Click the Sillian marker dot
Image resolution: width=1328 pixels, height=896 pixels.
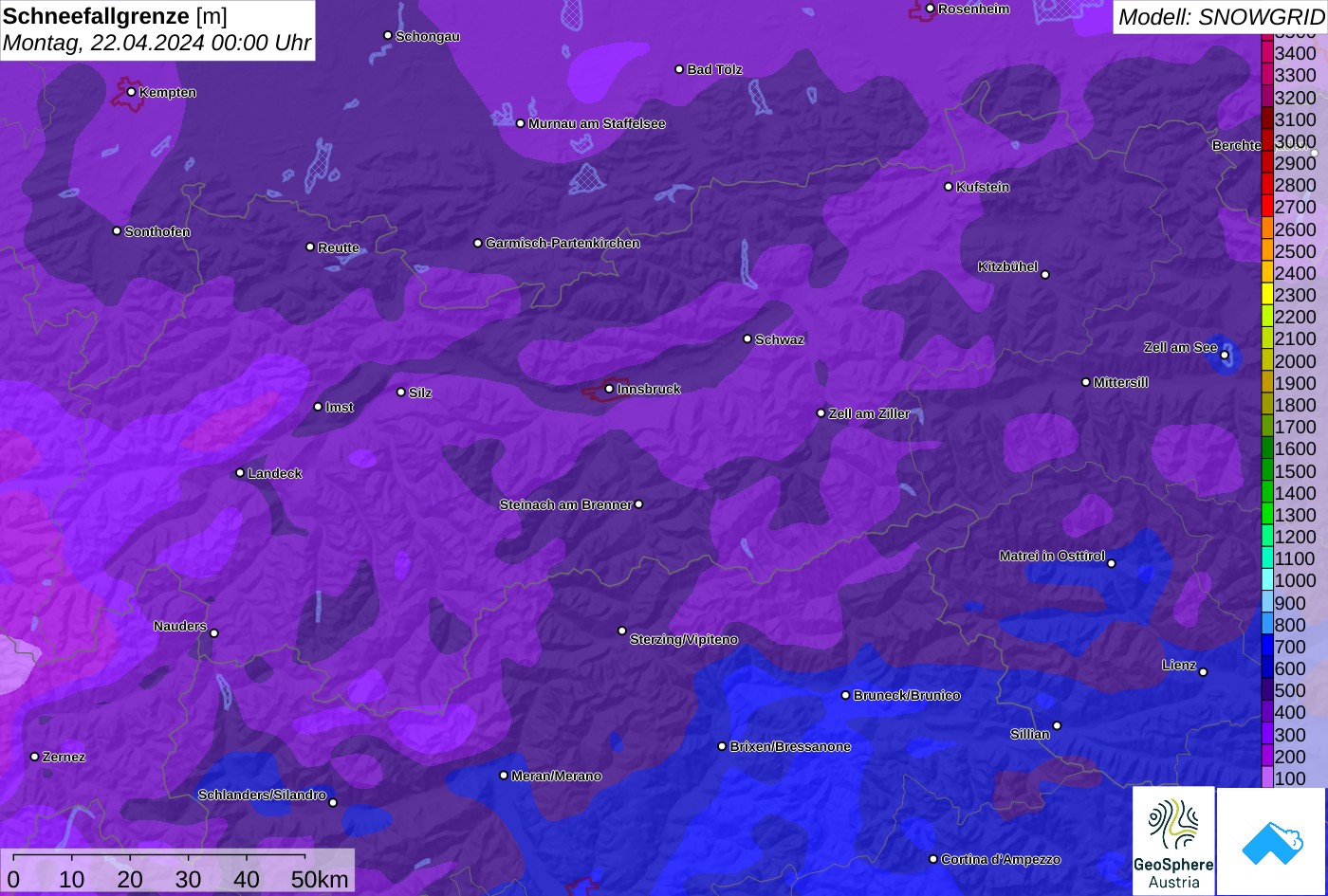point(1057,726)
